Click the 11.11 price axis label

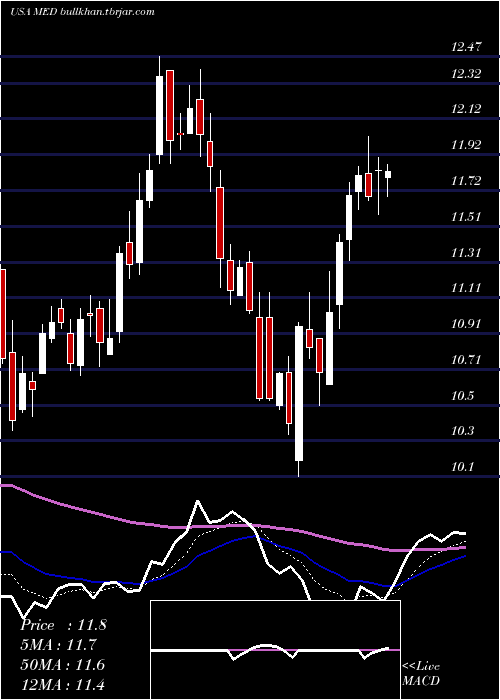coord(466,288)
